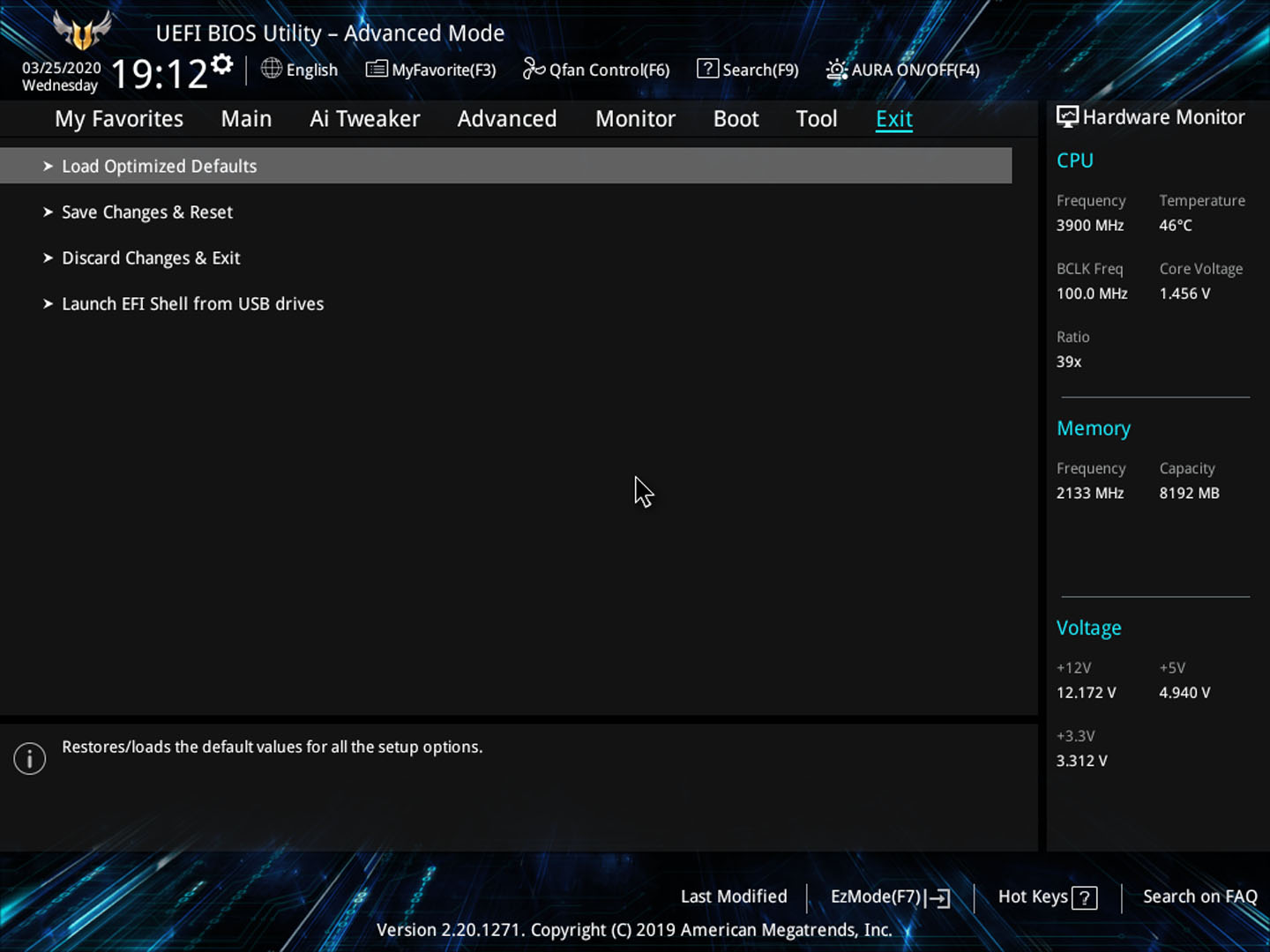Open MyFavorite list icon
Viewport: 1270px width, 952px height.
(x=377, y=69)
